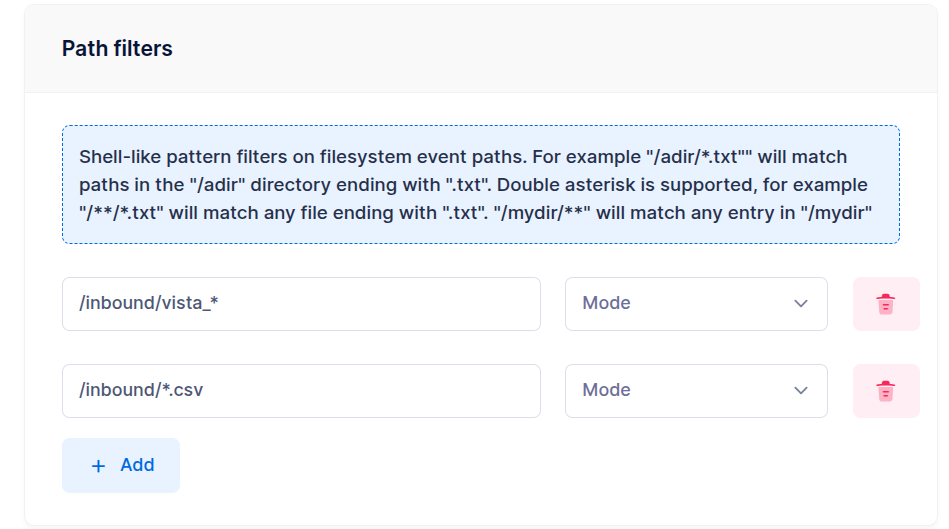The height and width of the screenshot is (529, 949).
Task: Click the shell-like pattern help box
Action: click(x=481, y=185)
